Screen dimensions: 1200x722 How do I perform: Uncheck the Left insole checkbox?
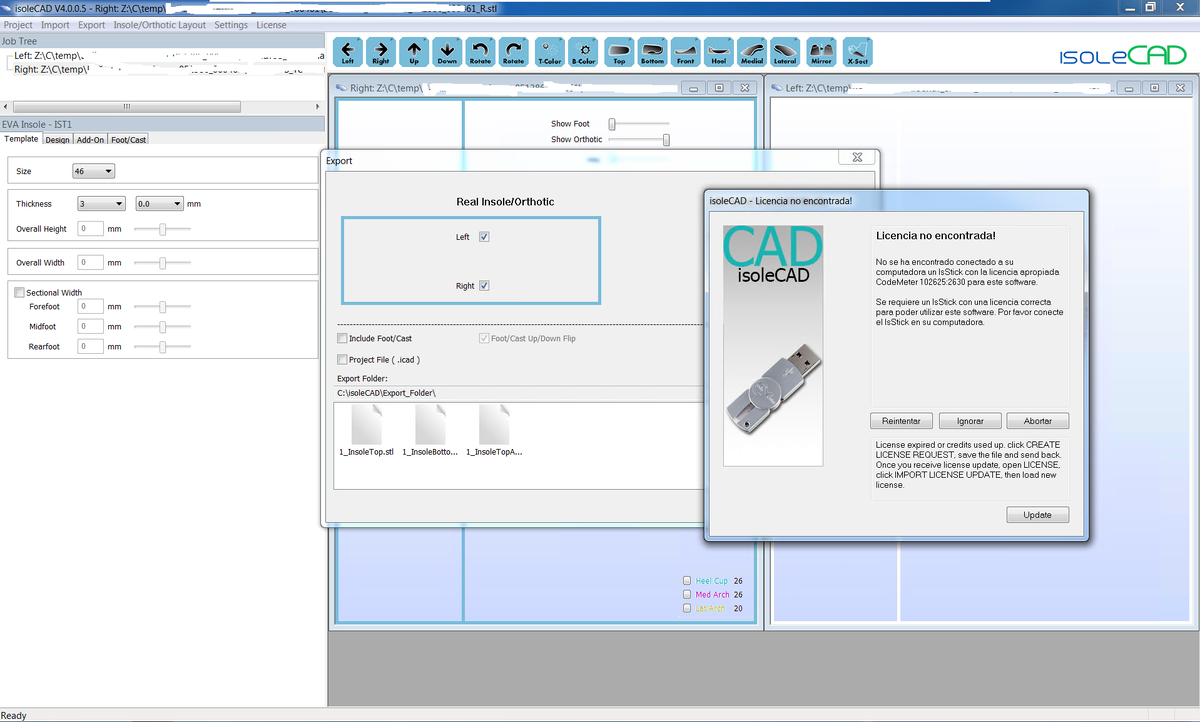(484, 237)
